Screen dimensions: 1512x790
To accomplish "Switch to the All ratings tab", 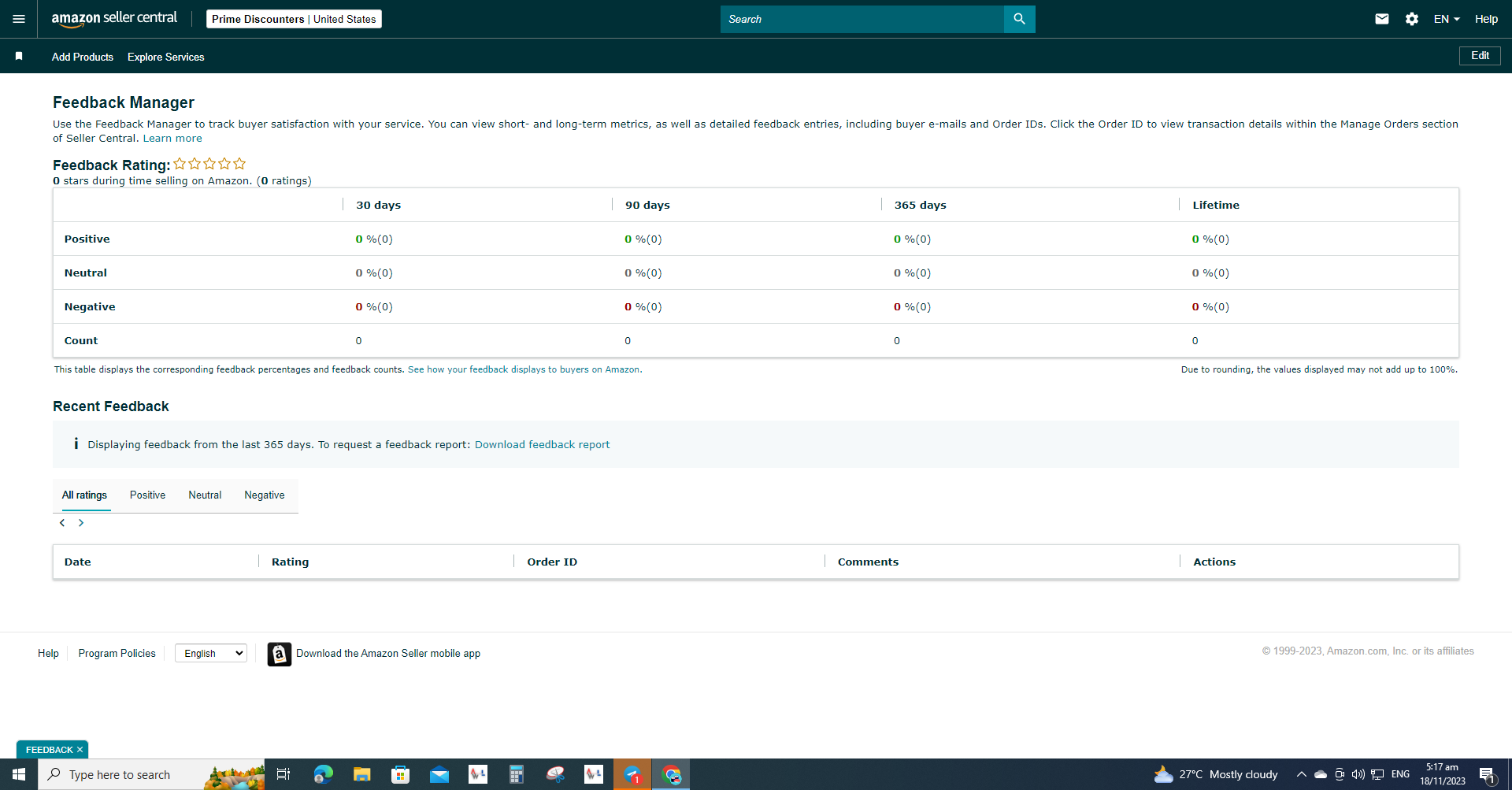I will [x=84, y=495].
